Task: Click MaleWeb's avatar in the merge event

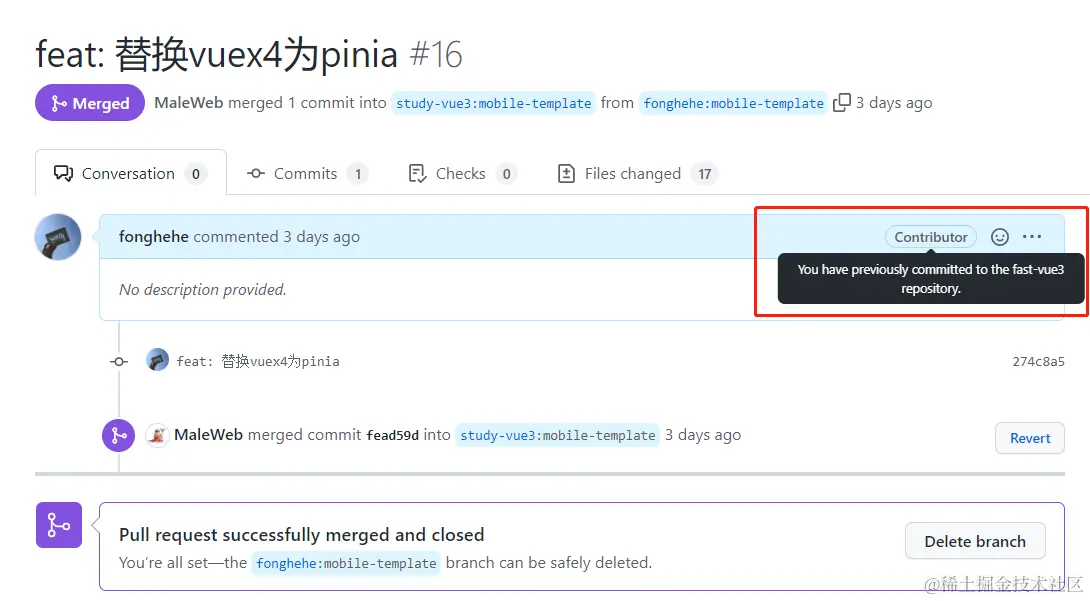Action: (157, 435)
